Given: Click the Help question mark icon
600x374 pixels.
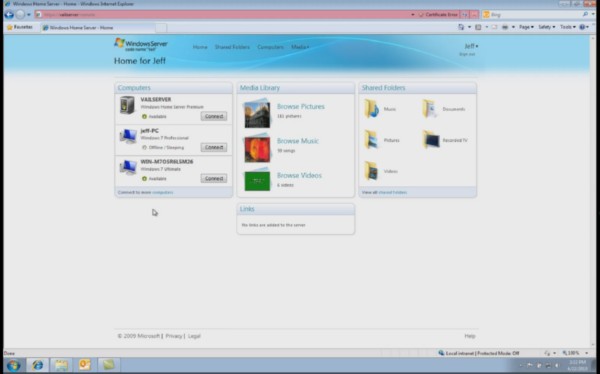Looking at the screenshot, I should coord(582,27).
